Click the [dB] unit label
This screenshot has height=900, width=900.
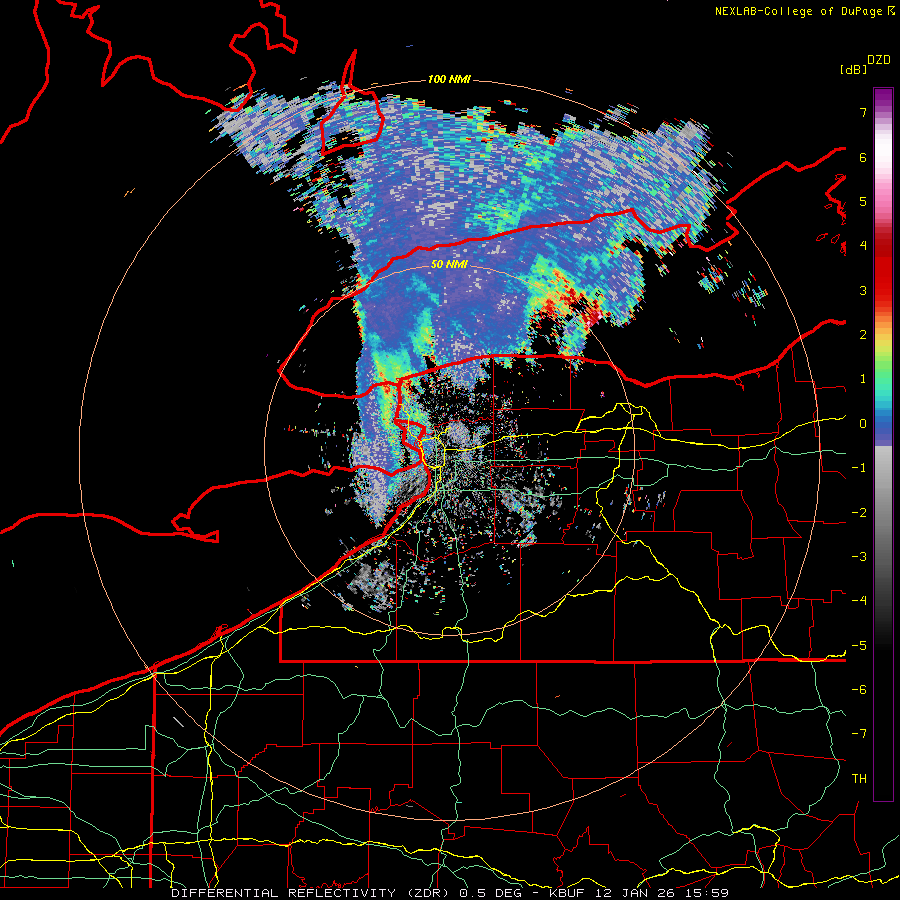pos(853,69)
